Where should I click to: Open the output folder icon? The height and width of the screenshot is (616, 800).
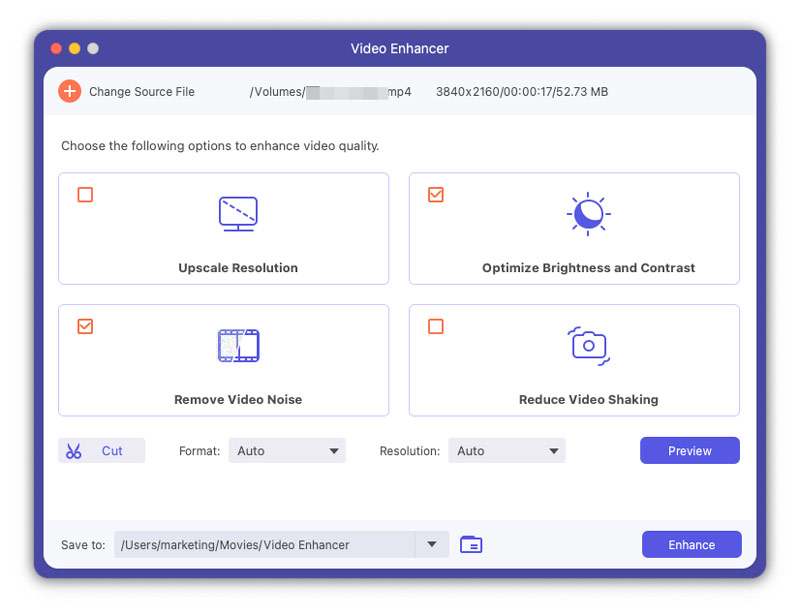[x=471, y=545]
